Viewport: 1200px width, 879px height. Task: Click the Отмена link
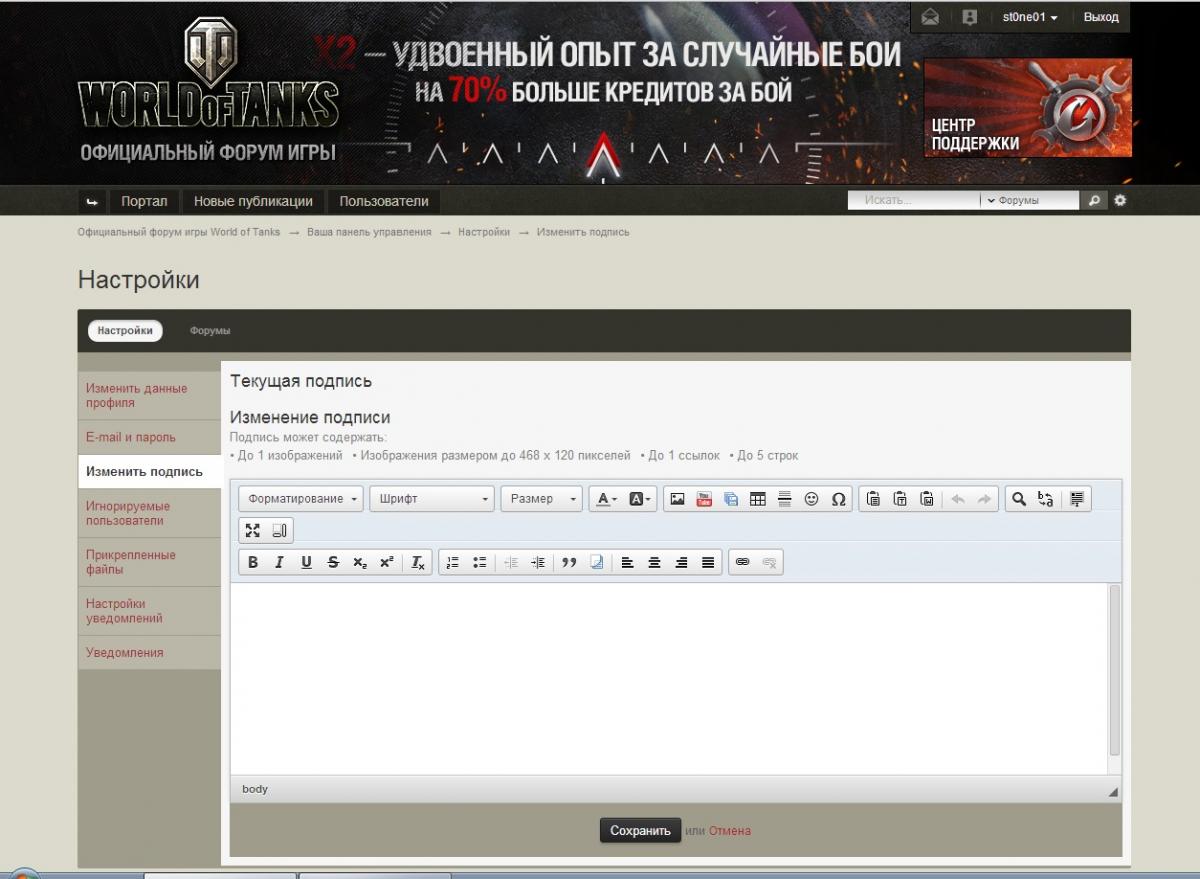730,831
